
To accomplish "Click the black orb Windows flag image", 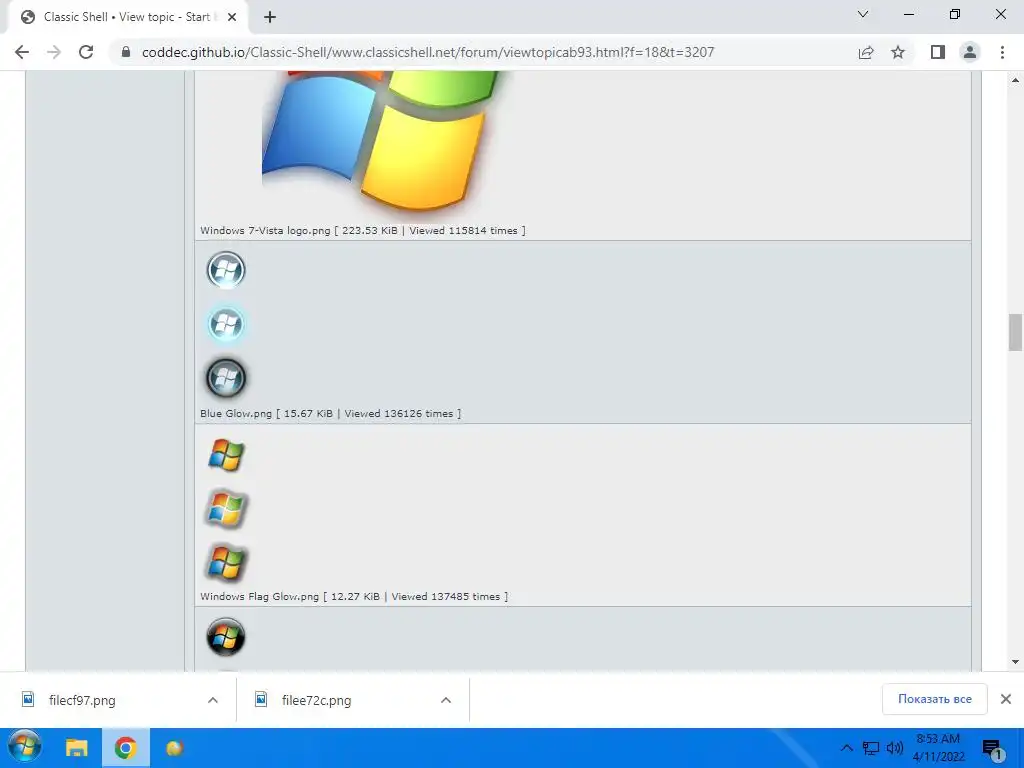I will coord(226,637).
